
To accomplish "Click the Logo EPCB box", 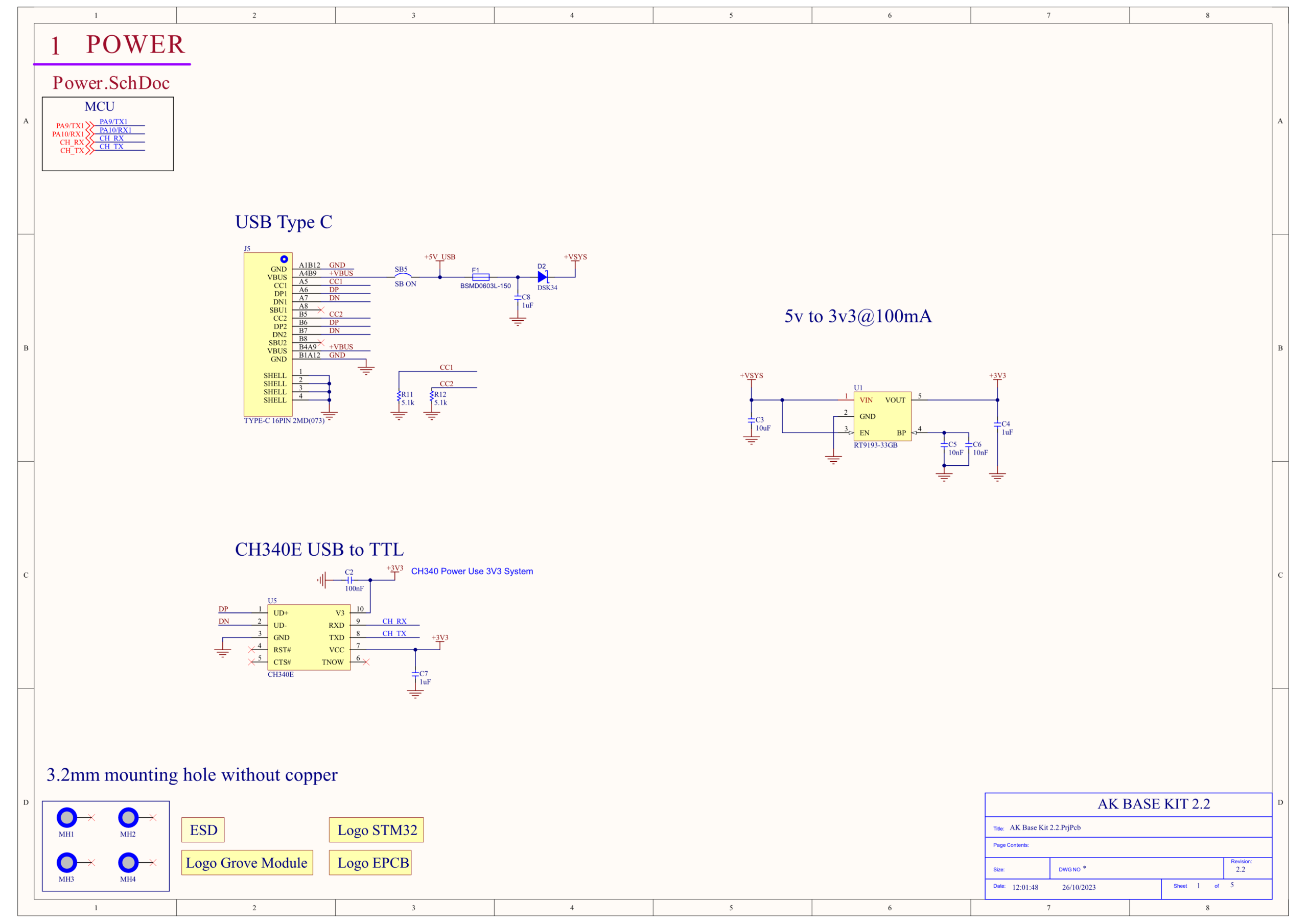I will (370, 863).
